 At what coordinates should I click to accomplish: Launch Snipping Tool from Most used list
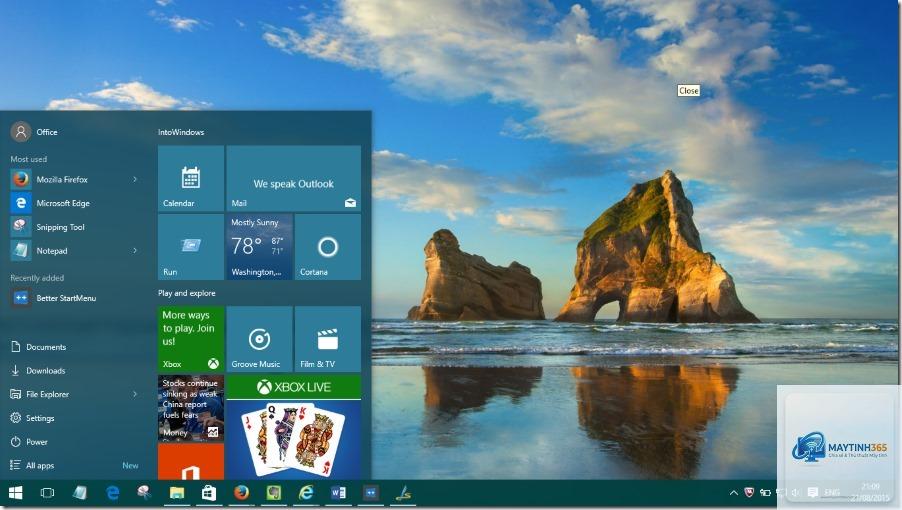[75, 227]
